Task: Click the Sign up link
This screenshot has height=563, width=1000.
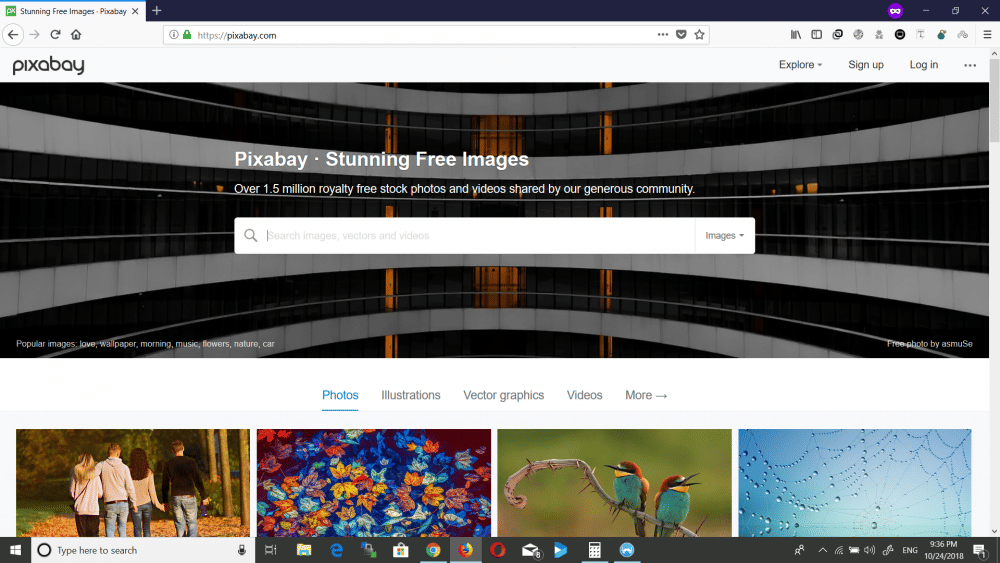Action: [865, 65]
